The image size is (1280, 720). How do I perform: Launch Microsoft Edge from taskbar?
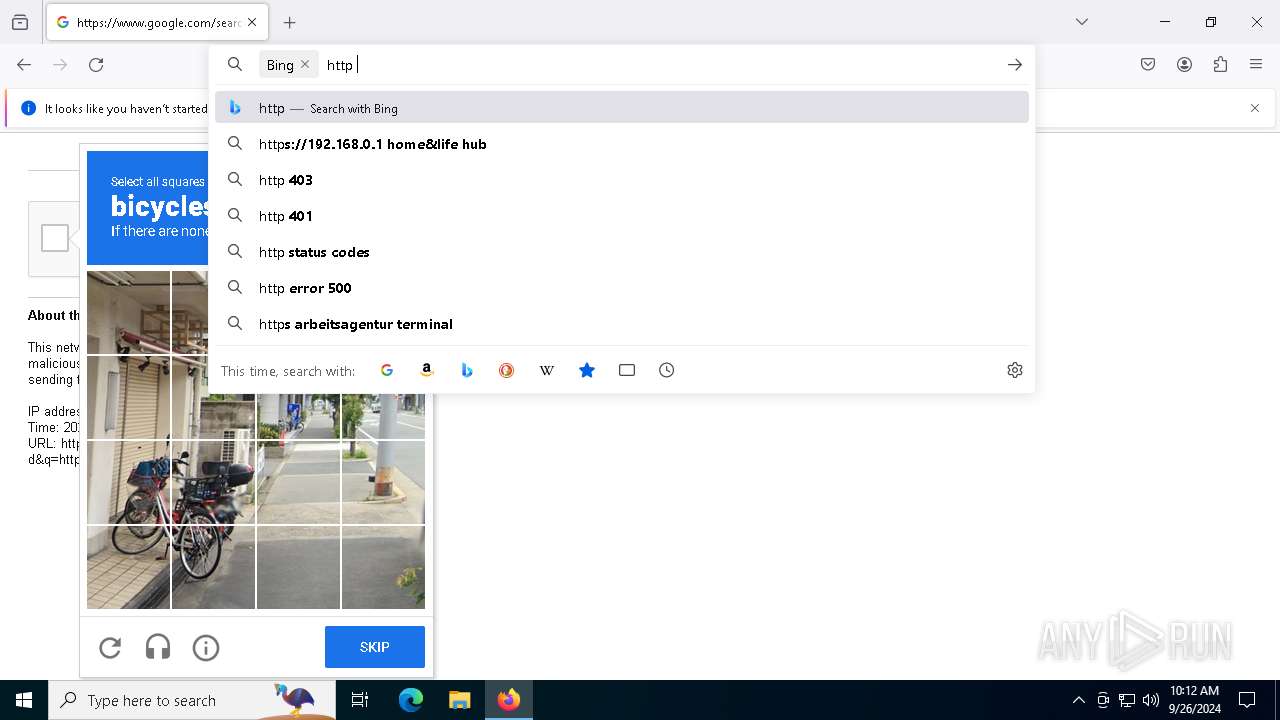pyautogui.click(x=411, y=700)
